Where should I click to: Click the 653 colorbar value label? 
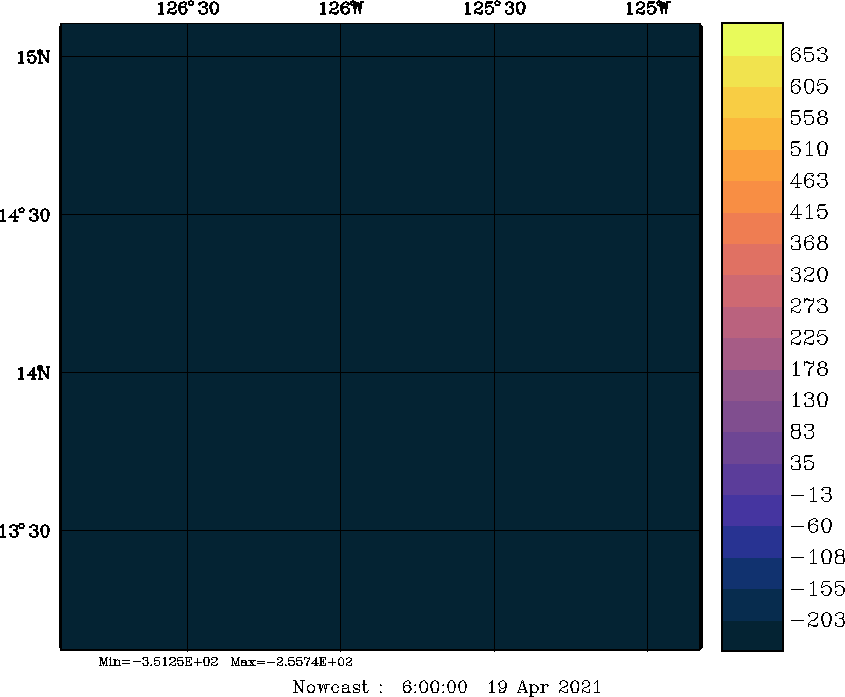click(809, 55)
